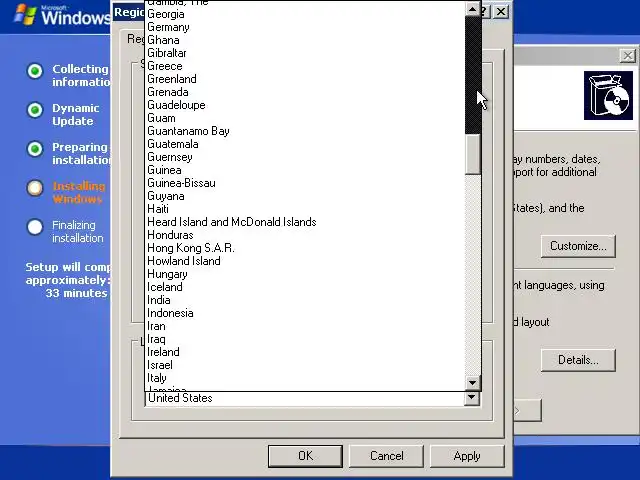Pick Israel from the location list
Image resolution: width=640 pixels, height=480 pixels.
[305, 365]
